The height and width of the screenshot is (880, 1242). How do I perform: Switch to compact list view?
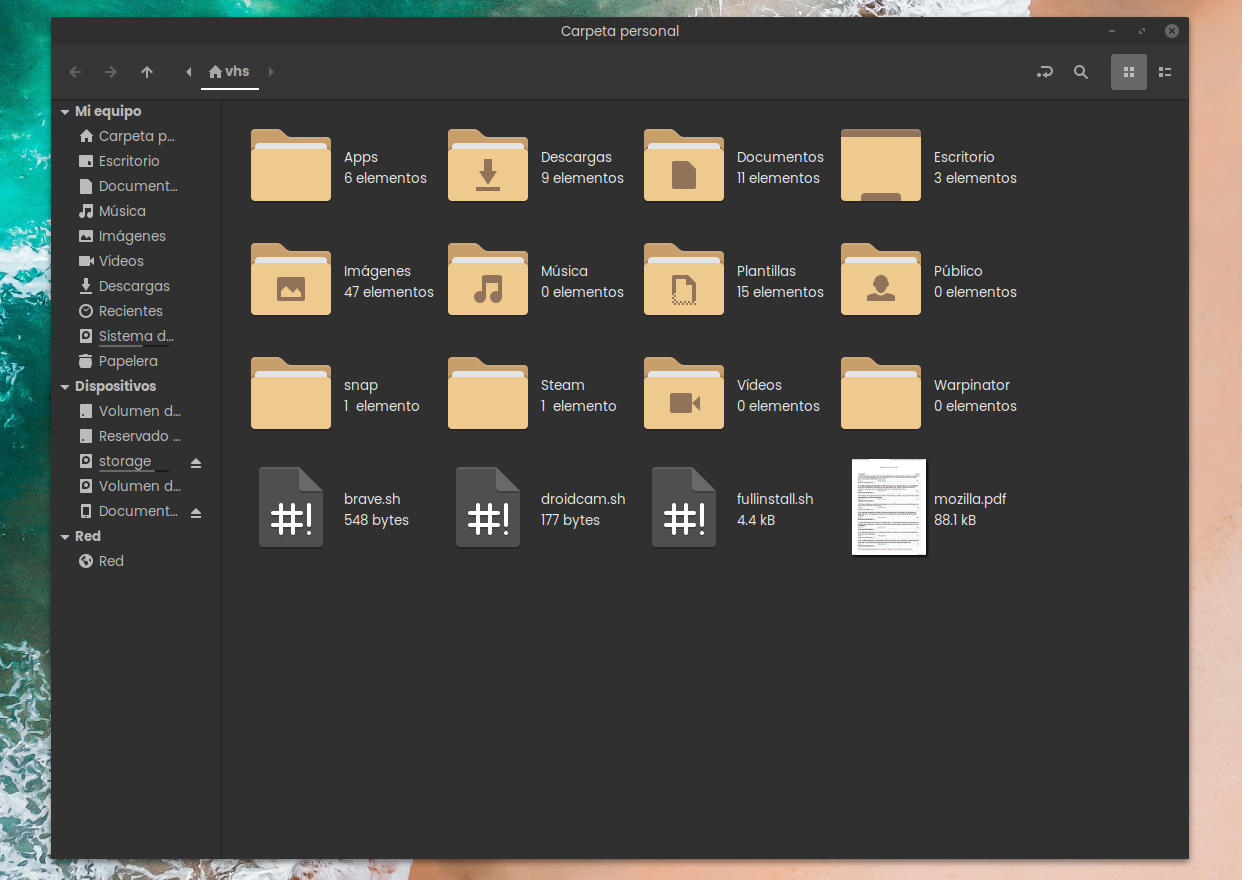[1165, 71]
